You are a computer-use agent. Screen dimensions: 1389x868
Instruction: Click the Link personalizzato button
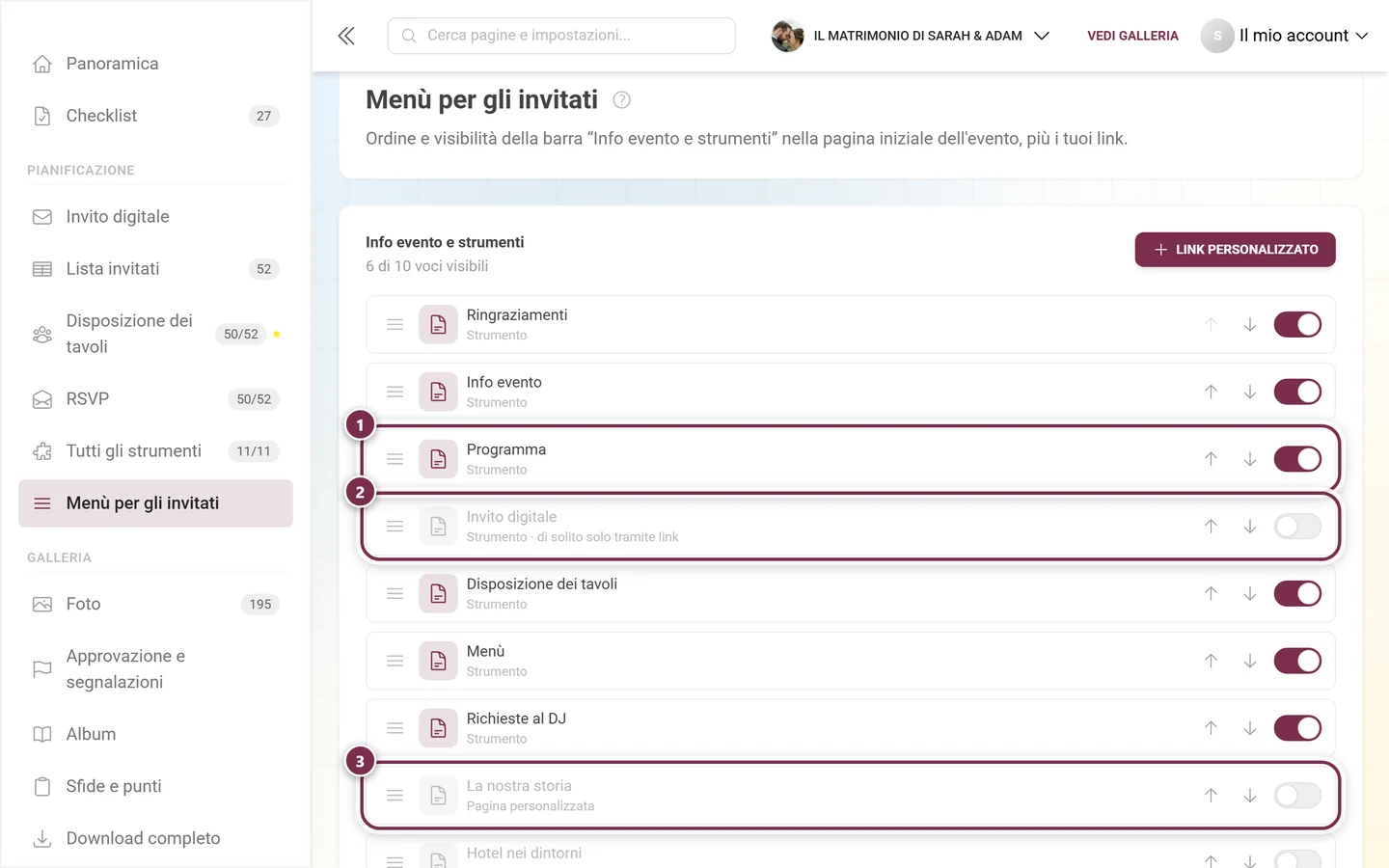[x=1235, y=250]
